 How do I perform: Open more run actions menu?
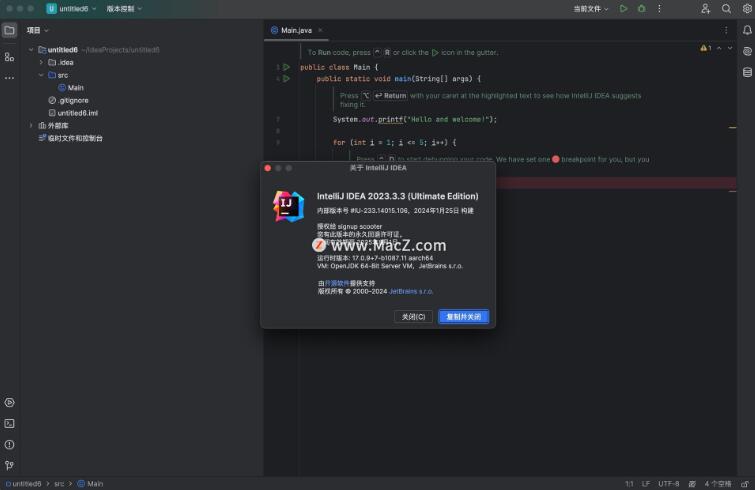(659, 9)
